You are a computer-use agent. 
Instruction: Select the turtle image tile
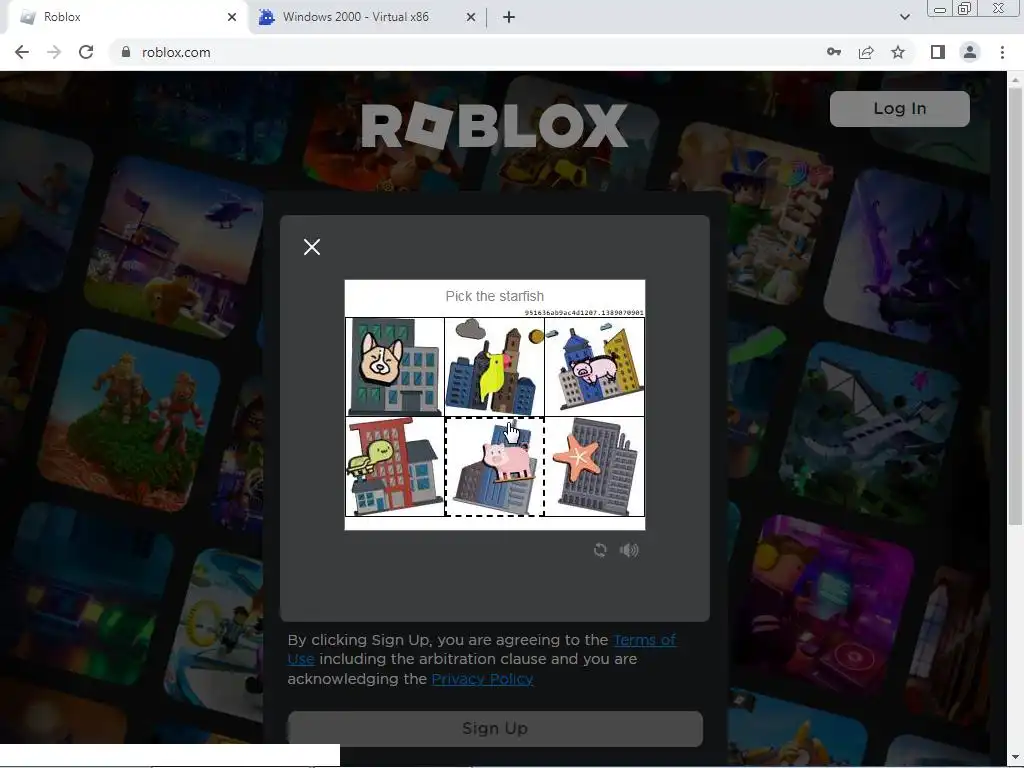pos(394,466)
